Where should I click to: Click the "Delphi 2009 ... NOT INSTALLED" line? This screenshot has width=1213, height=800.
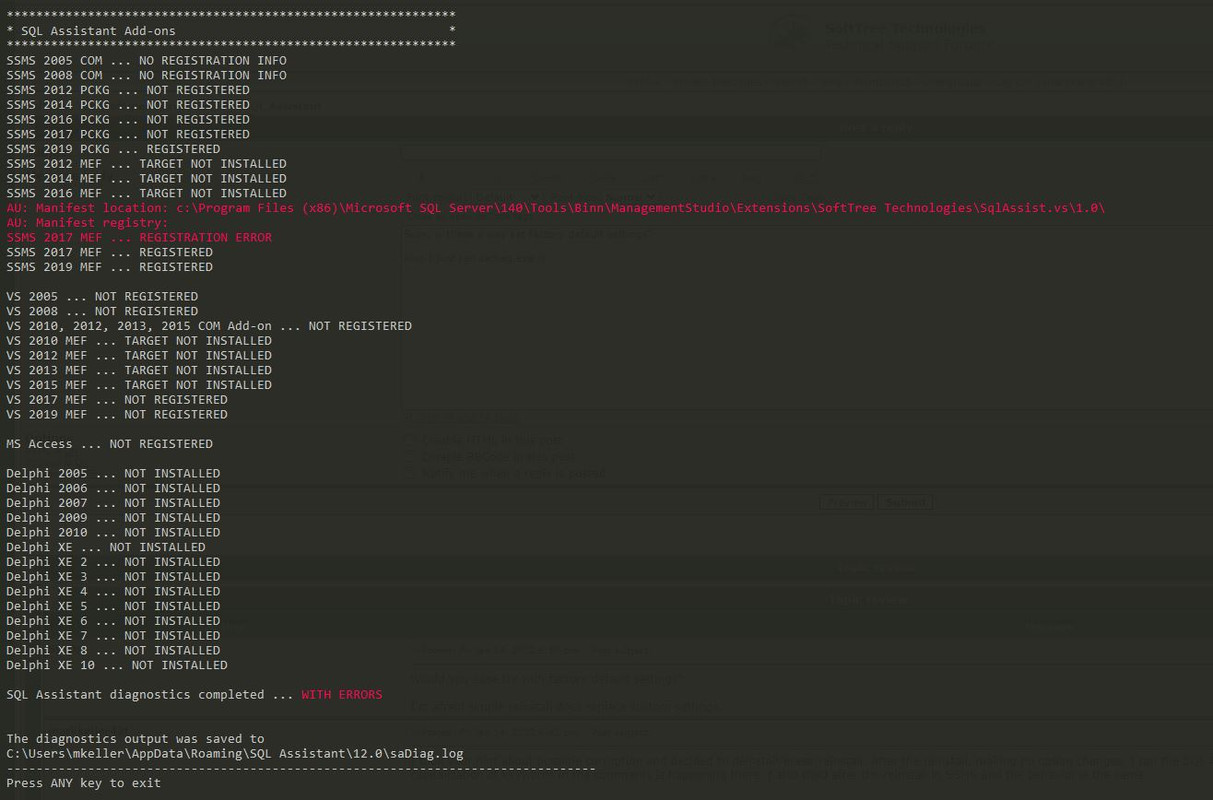[x=113, y=518]
